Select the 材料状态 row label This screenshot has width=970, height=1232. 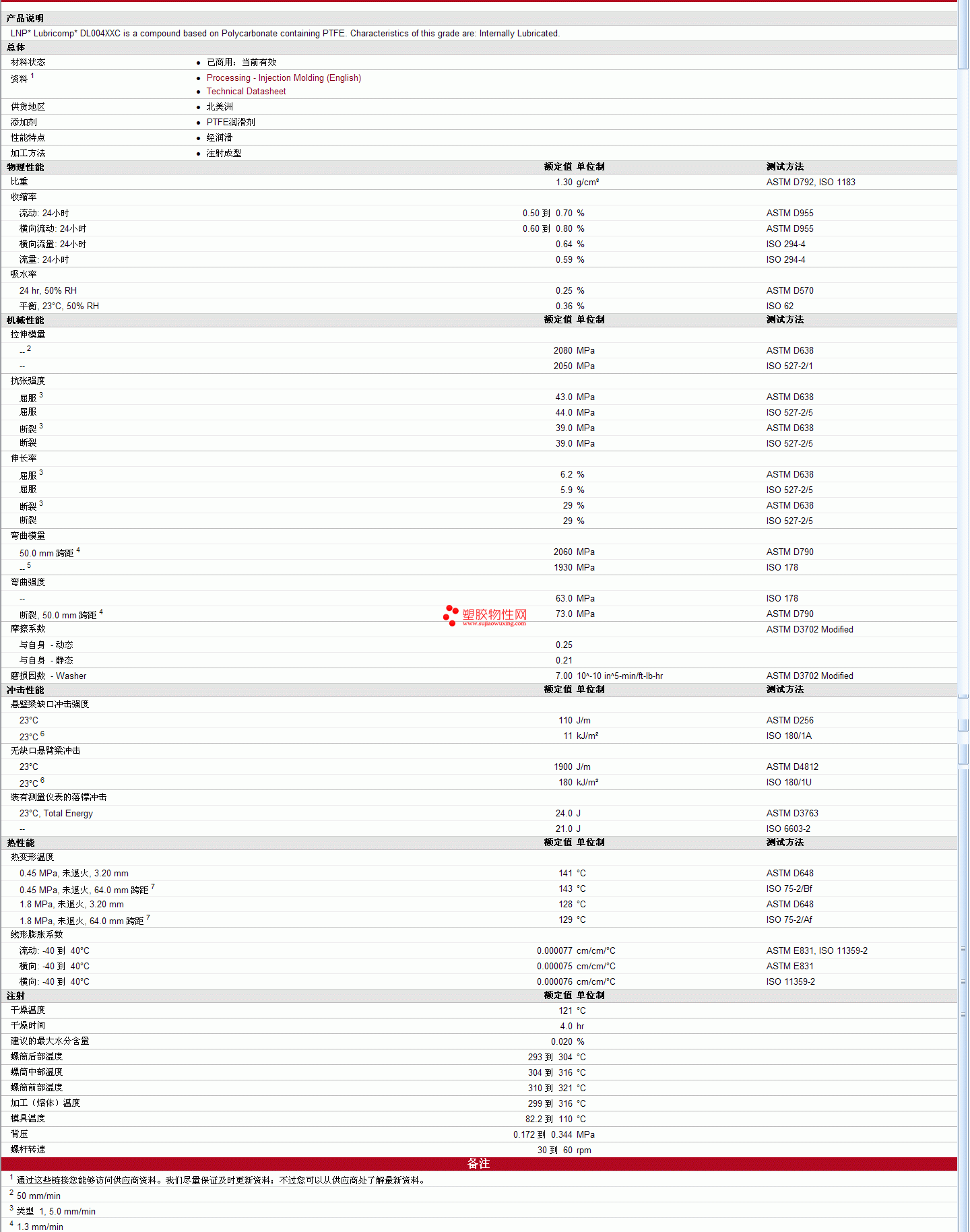point(28,62)
